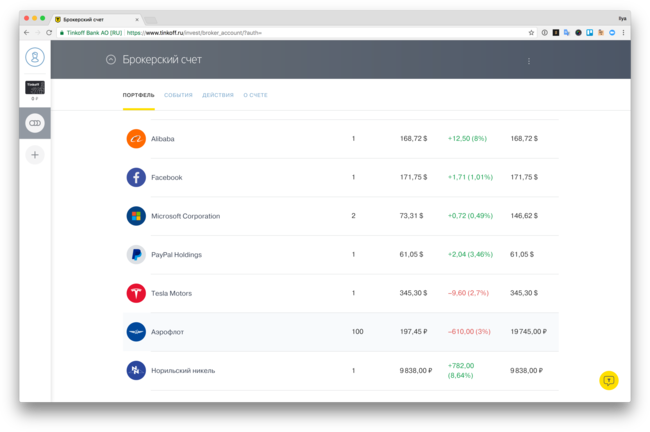Screen dimensions: 650x432
Task: Select the Tinkoff card thumbnail in sidebar
Action: pyautogui.click(x=35, y=88)
